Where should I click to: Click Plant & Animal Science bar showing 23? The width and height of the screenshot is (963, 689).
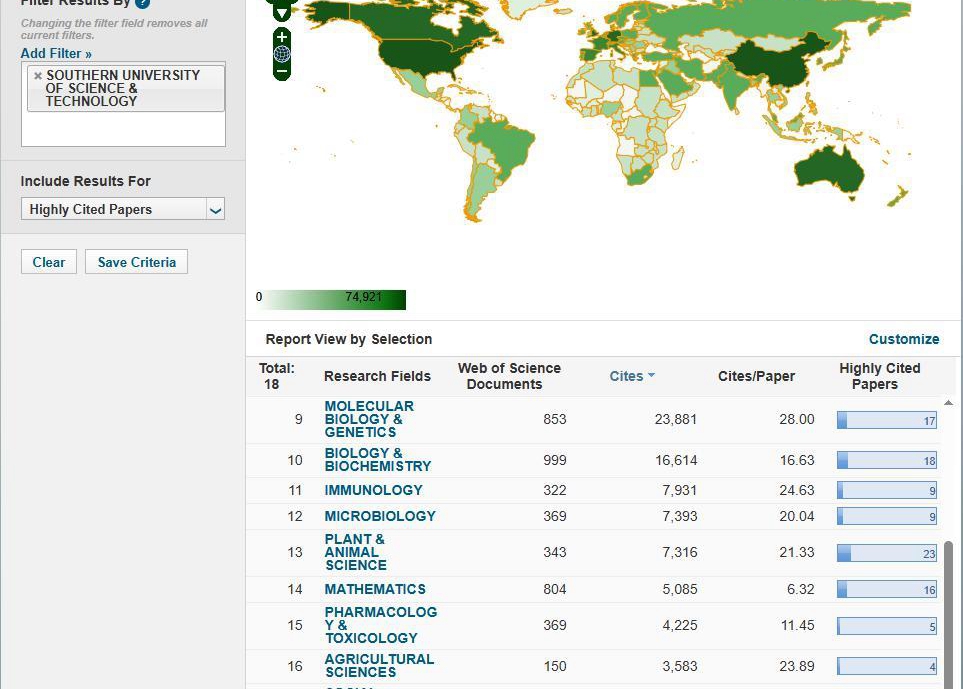(x=887, y=553)
